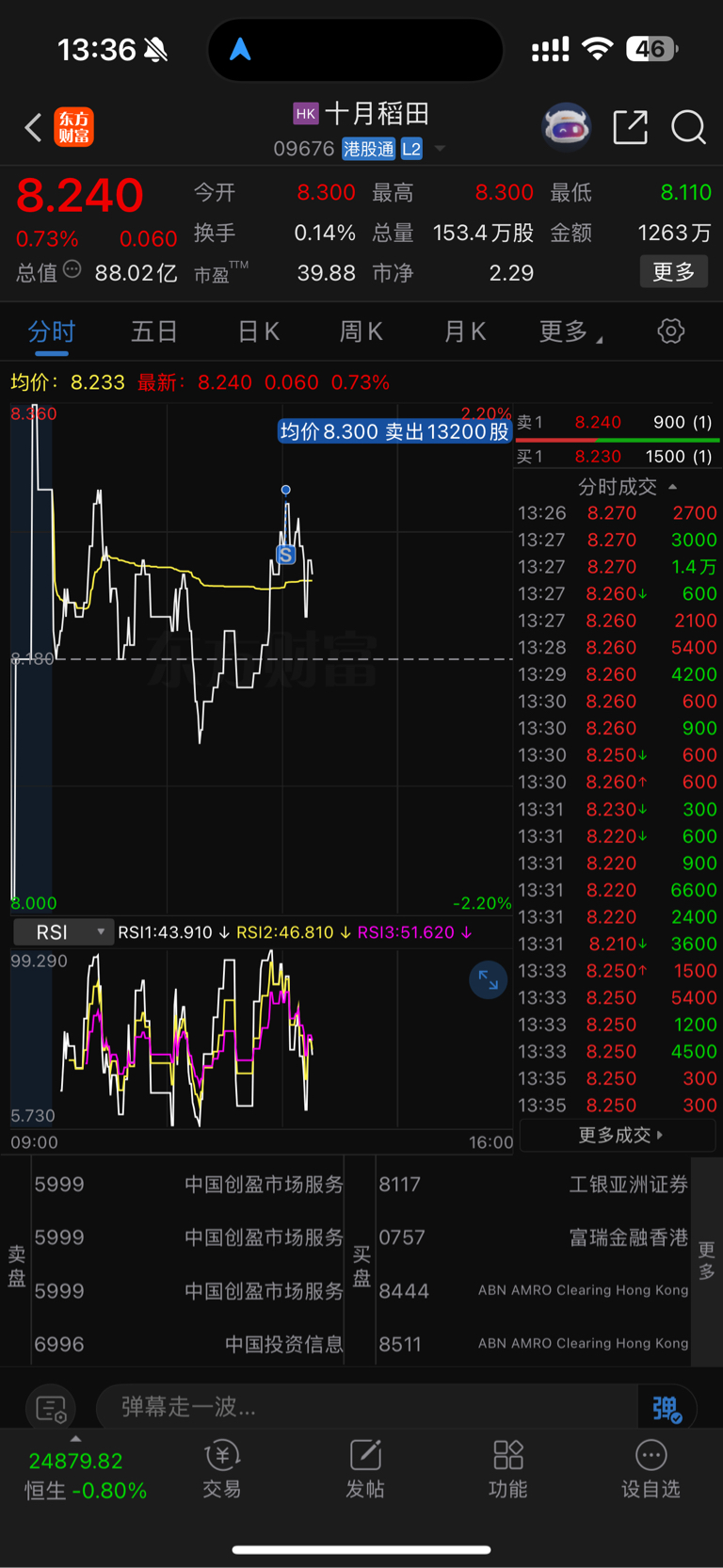Tap the L2 level badge
Viewport: 723px width, 1568px height.
click(x=411, y=149)
